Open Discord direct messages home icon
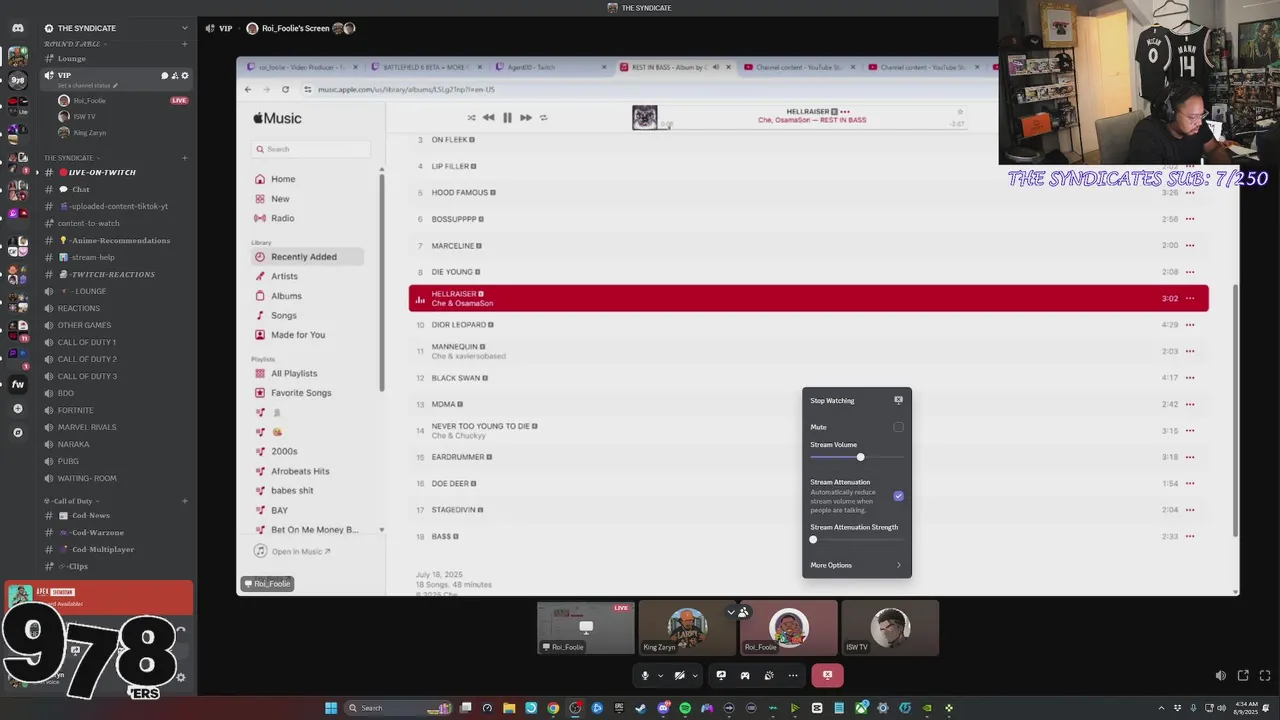1280x720 pixels. [x=17, y=28]
